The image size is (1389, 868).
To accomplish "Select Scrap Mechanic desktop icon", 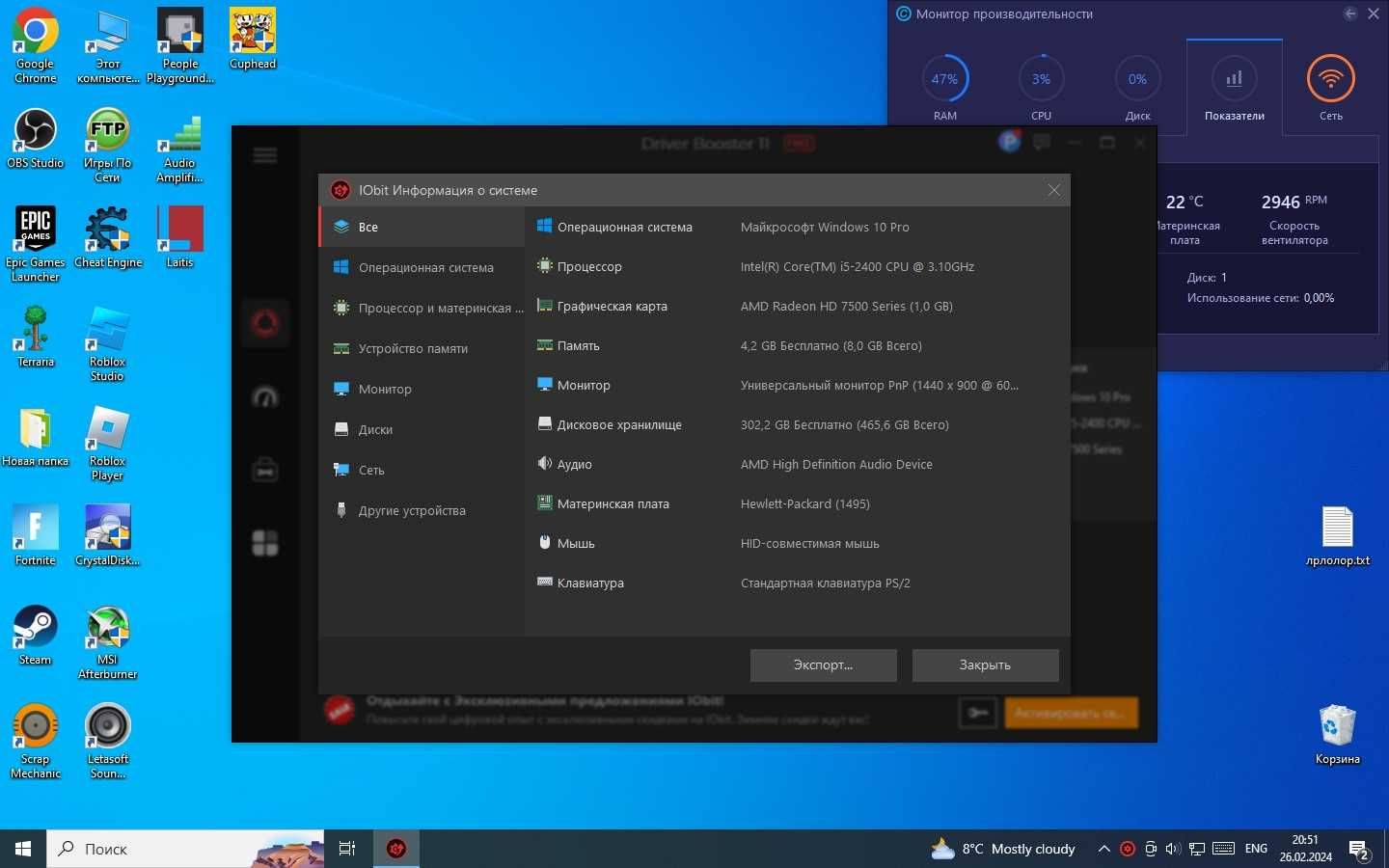I will click(36, 741).
